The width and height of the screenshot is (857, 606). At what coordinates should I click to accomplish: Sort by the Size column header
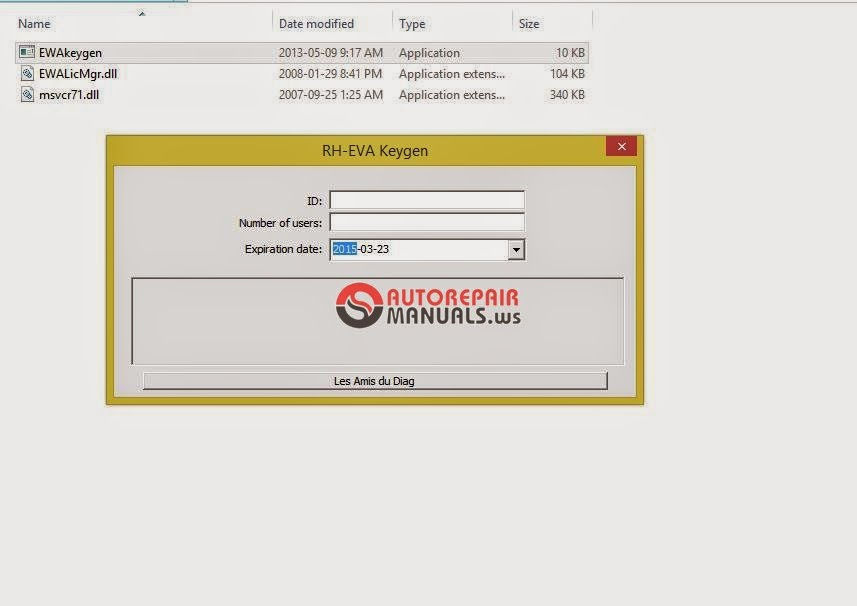click(529, 23)
